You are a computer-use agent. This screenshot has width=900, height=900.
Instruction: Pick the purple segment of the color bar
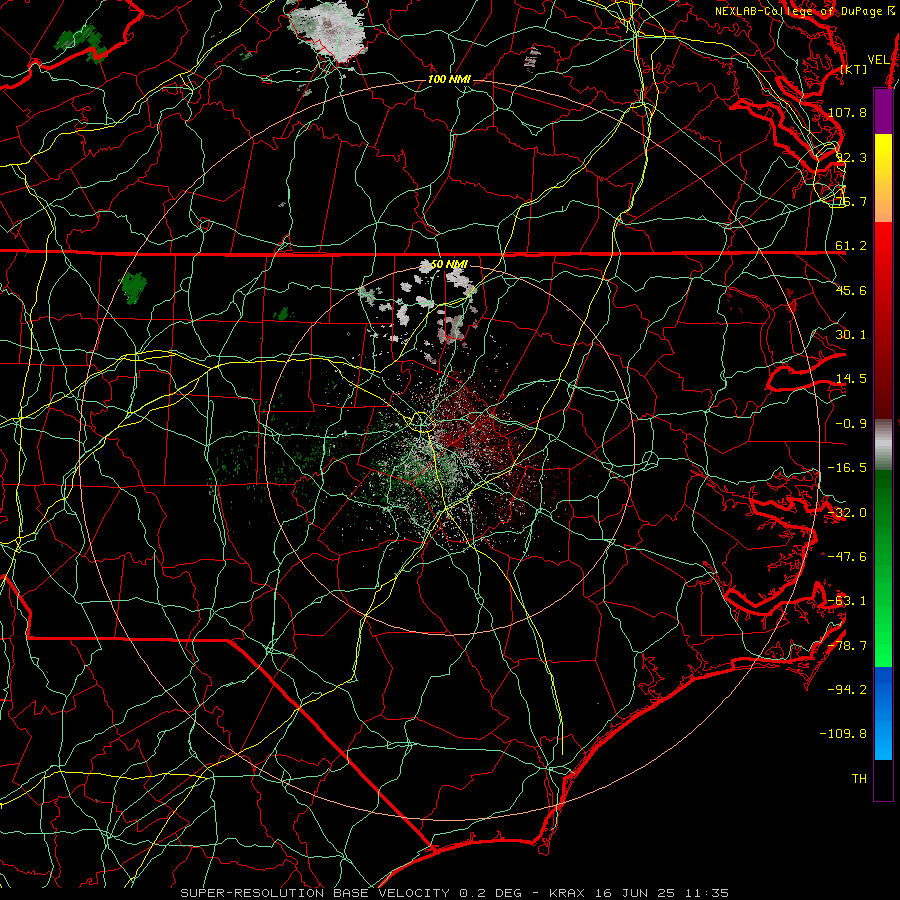883,111
